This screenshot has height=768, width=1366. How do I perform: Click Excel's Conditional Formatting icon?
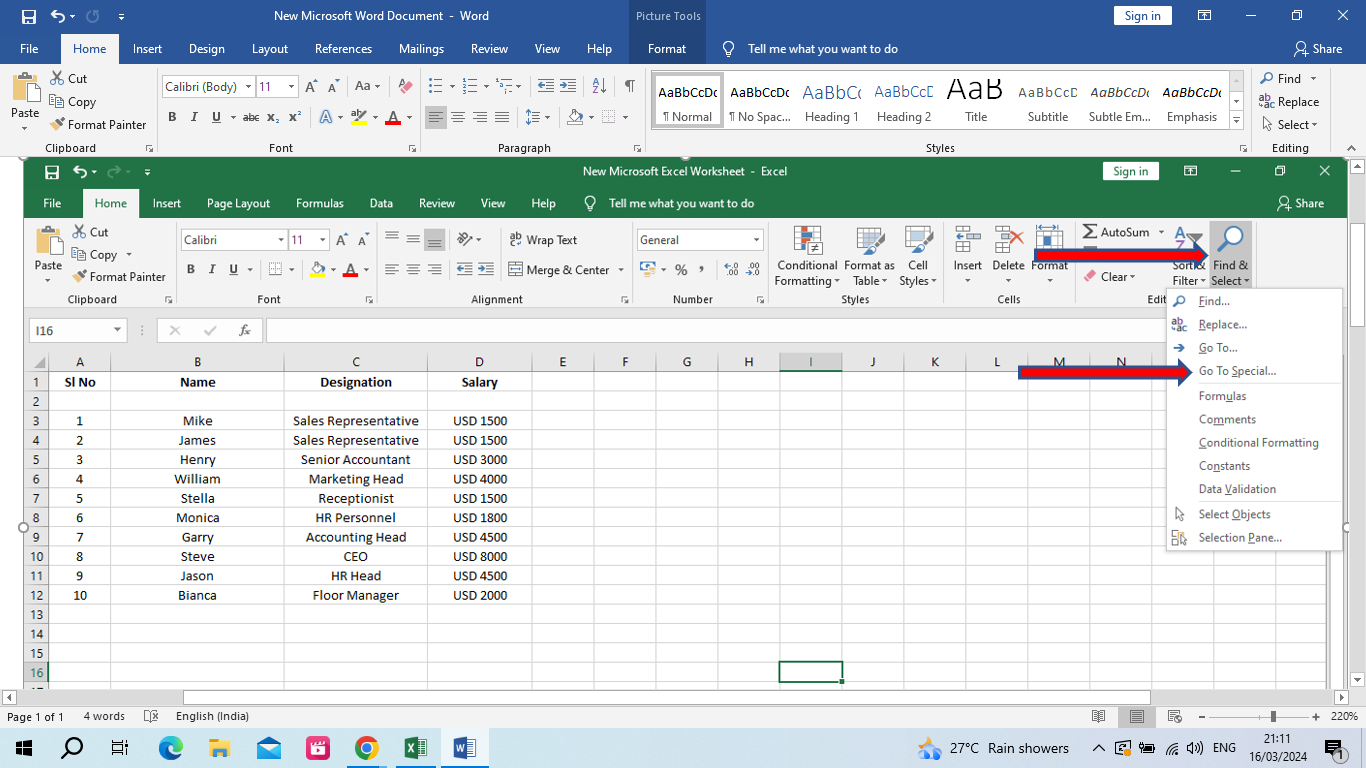tap(806, 241)
